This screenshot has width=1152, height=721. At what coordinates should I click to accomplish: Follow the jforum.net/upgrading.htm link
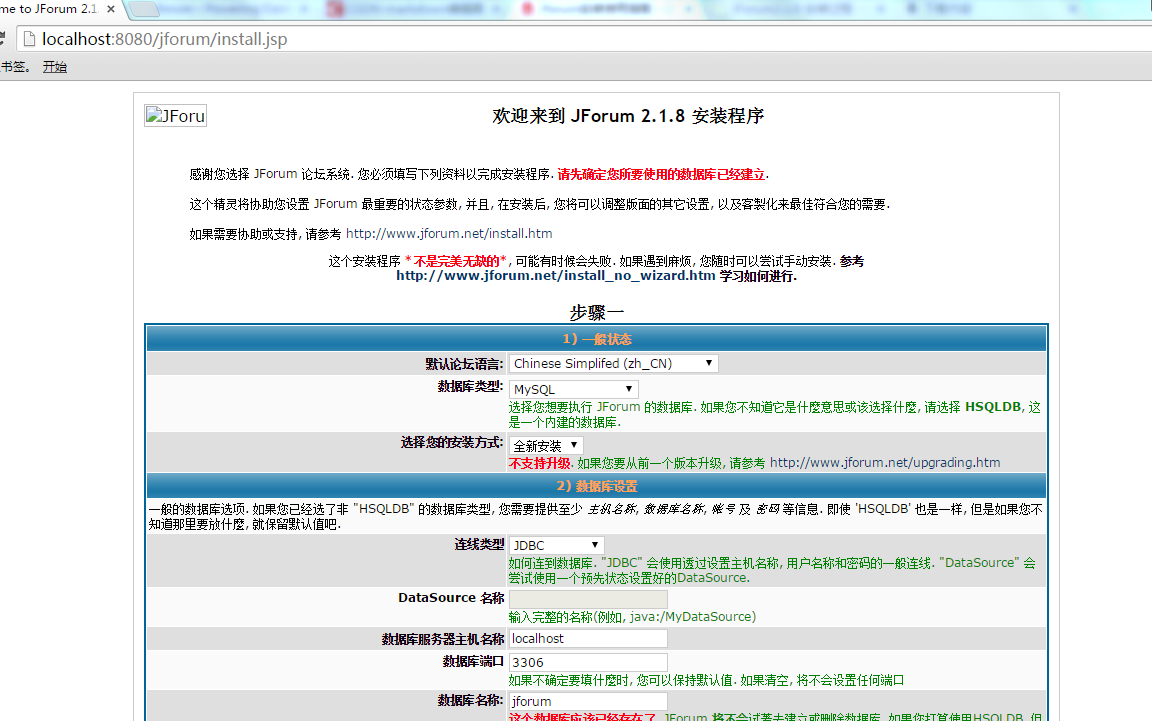885,463
